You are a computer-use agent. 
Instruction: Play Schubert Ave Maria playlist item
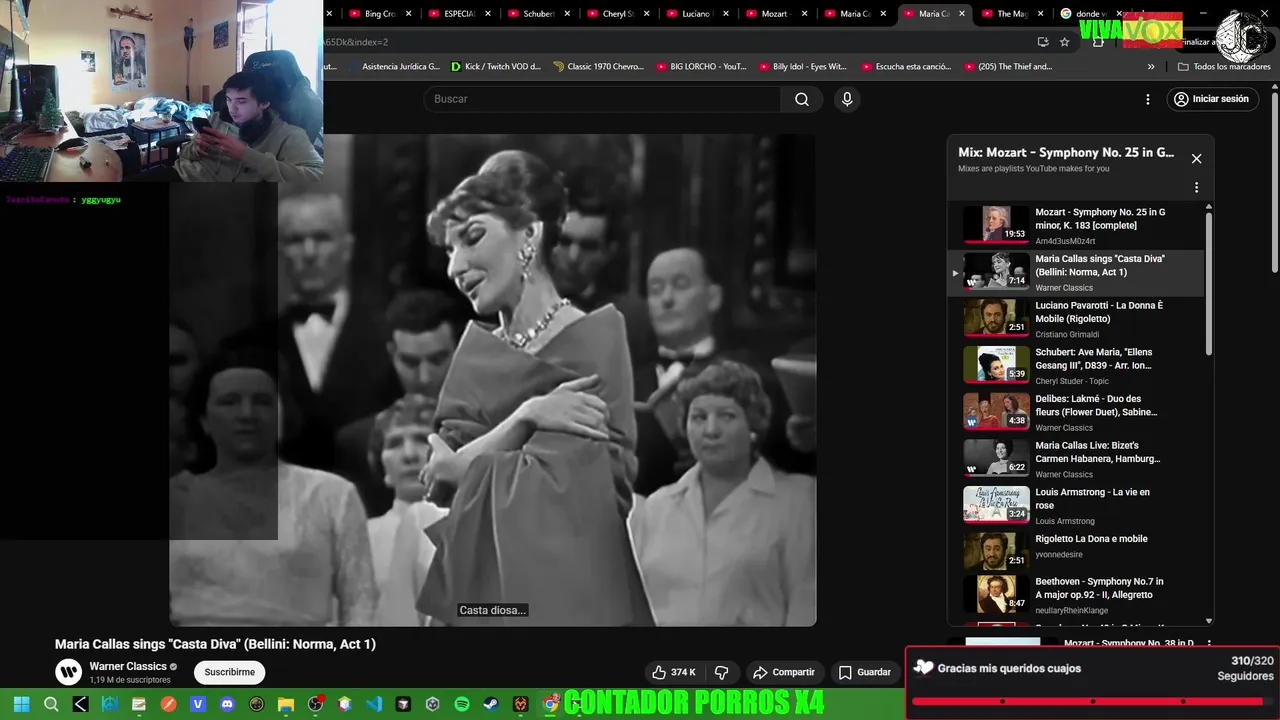tap(1076, 365)
